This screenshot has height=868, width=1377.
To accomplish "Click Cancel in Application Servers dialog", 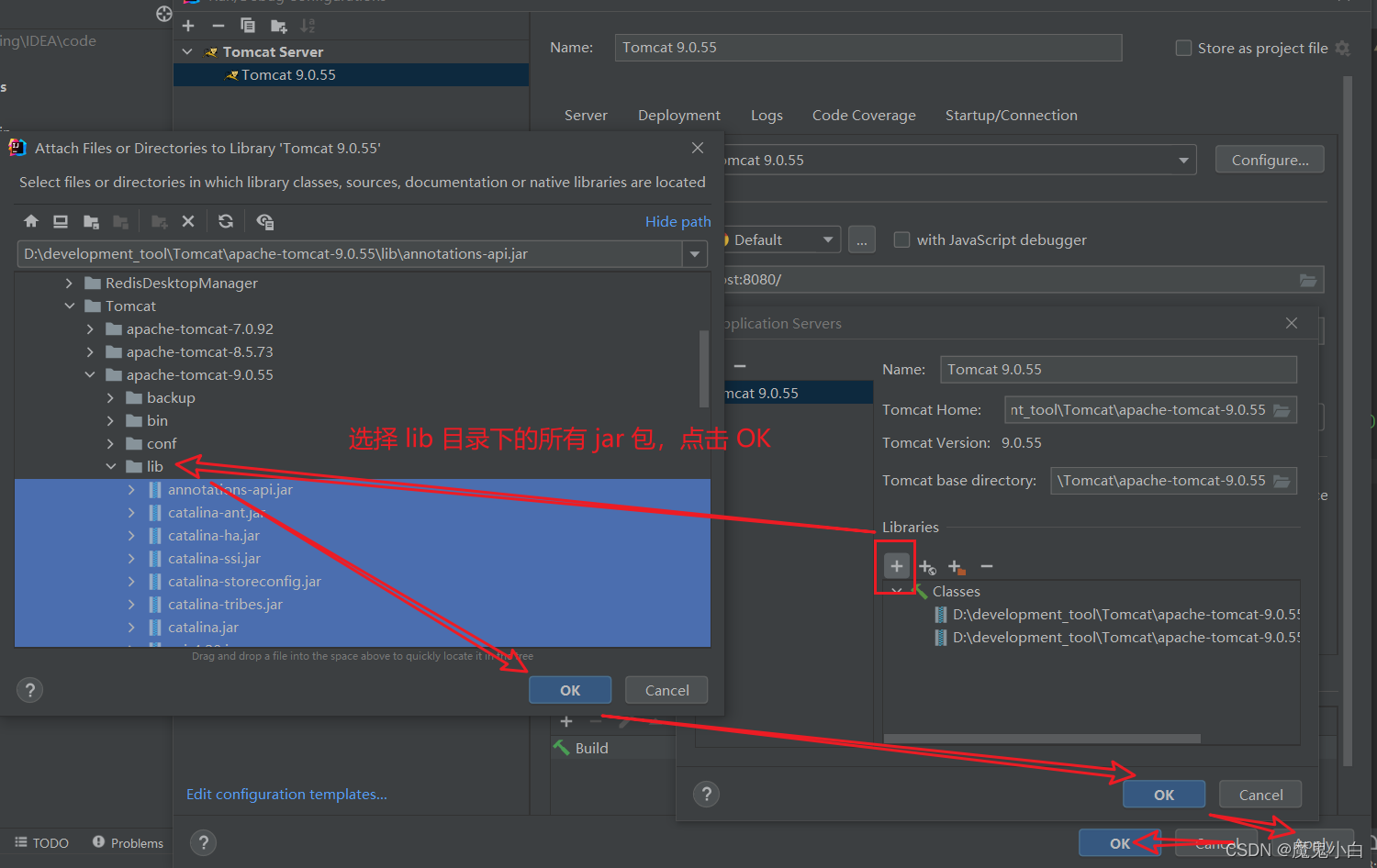I will (x=1260, y=795).
